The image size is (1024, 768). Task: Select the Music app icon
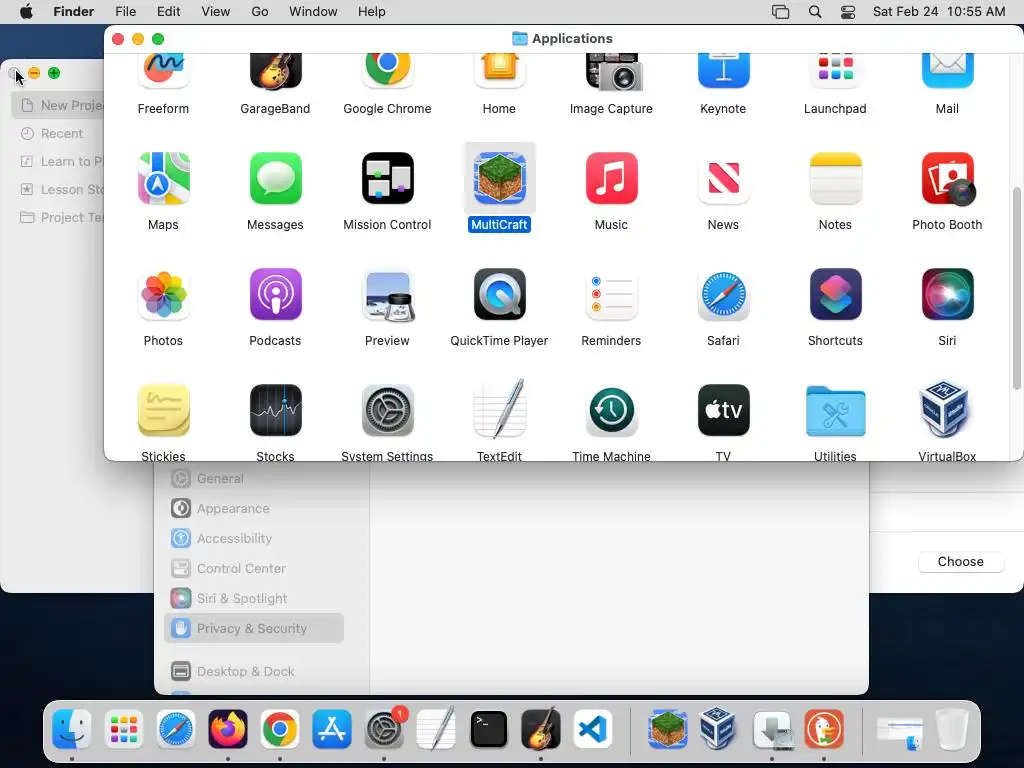click(x=612, y=178)
